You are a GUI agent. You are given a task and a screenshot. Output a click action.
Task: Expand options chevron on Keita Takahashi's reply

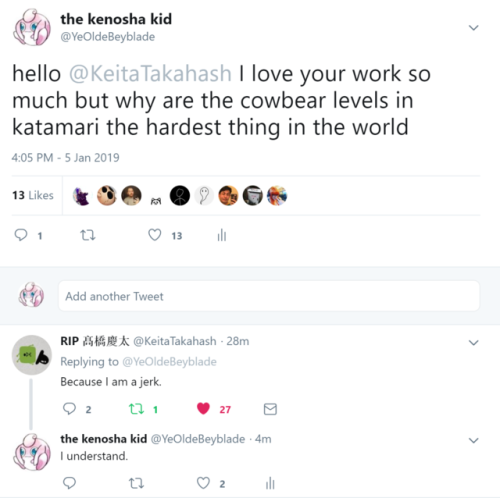473,342
